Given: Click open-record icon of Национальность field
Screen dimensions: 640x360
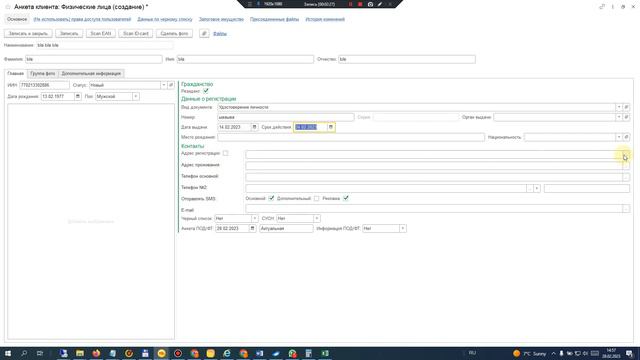Looking at the screenshot, I should [626, 137].
